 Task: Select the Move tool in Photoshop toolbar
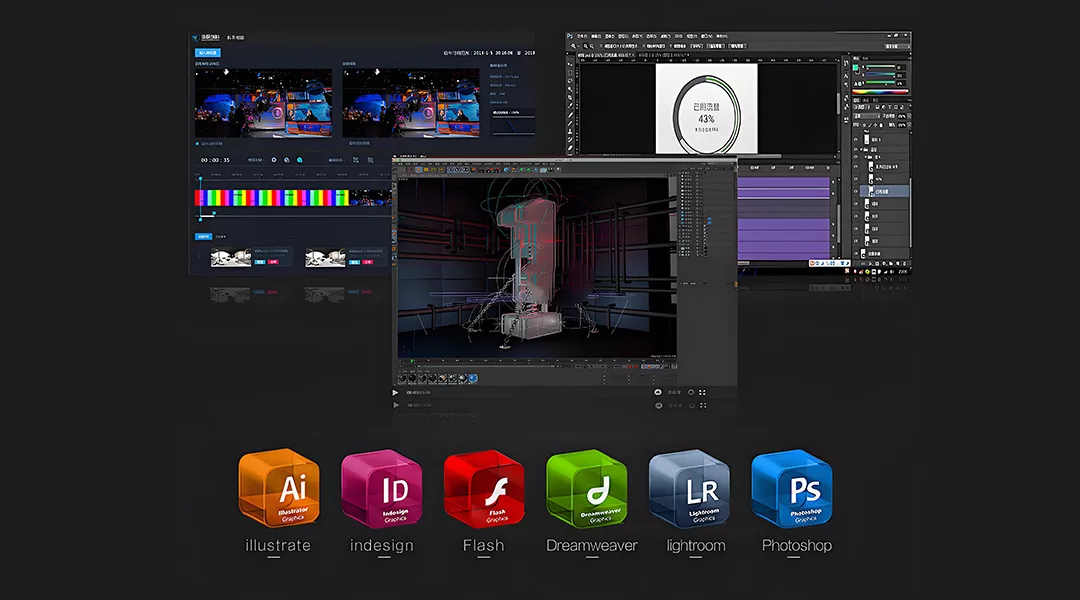click(570, 63)
